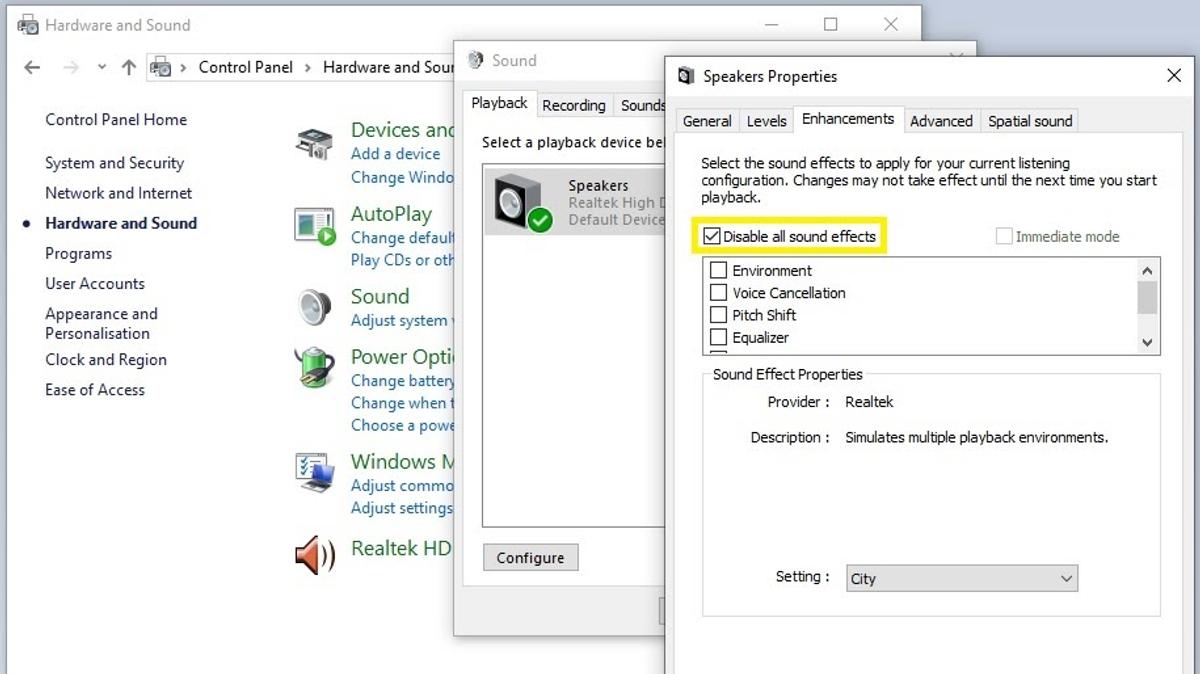This screenshot has height=674, width=1200.
Task: Select the Devices and Printers icon
Action: pos(315,141)
